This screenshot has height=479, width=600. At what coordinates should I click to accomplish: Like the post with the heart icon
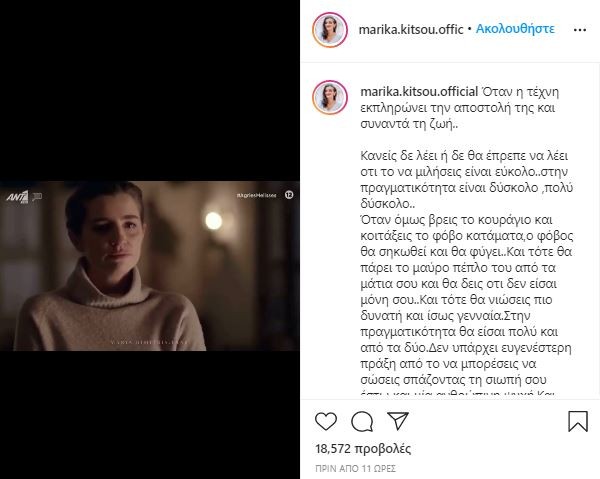pos(326,421)
